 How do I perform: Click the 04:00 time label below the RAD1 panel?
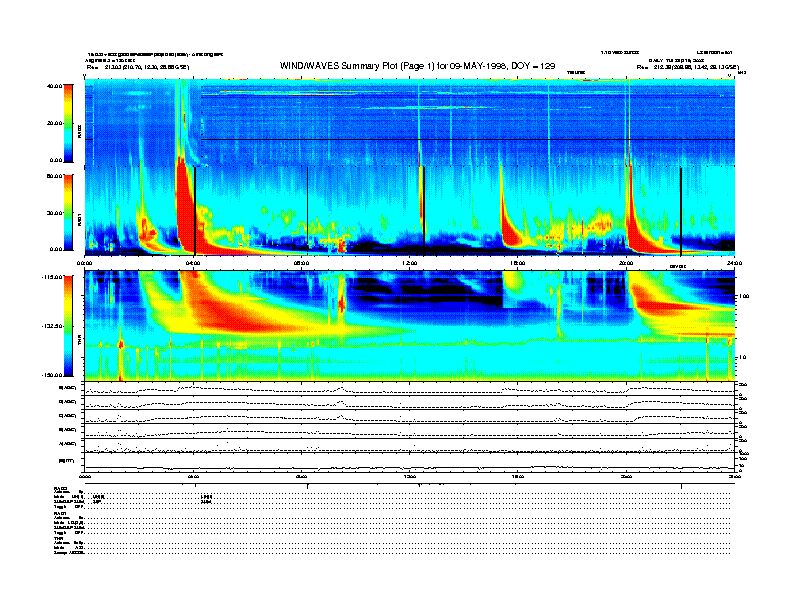pyautogui.click(x=193, y=263)
